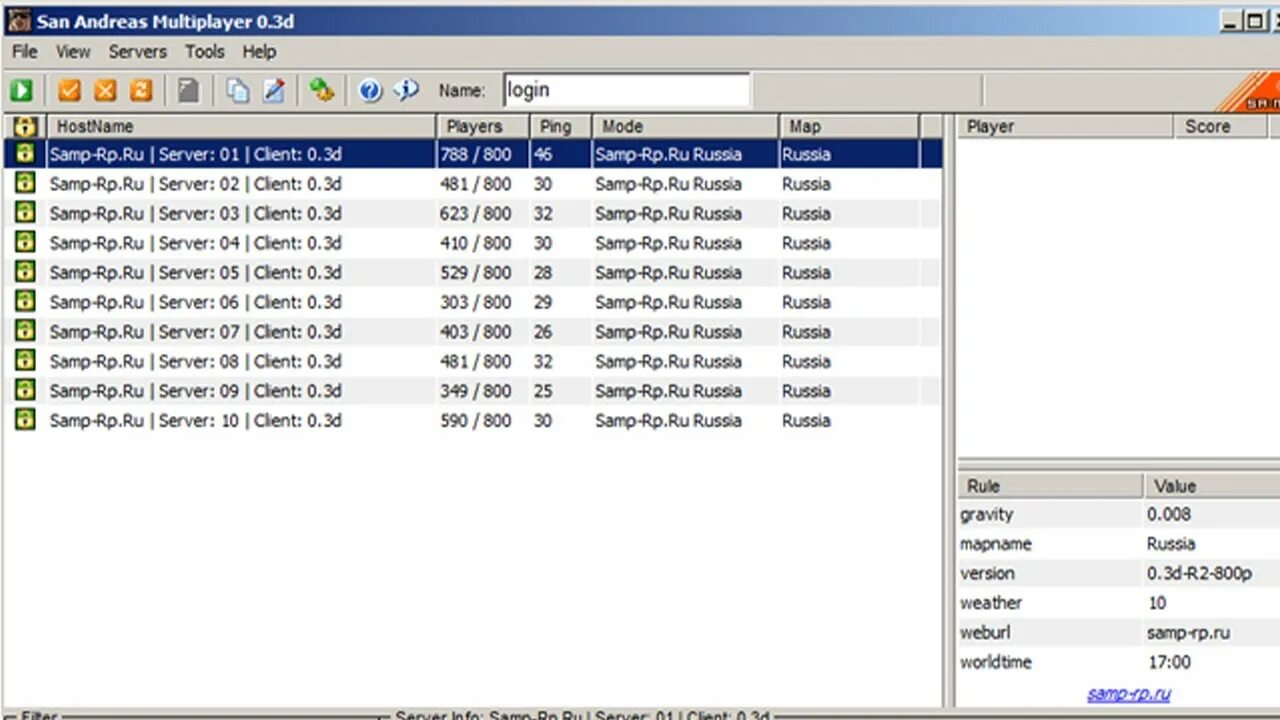Select Samp-Rp.Ru Server: 07 hostname
Image resolution: width=1280 pixels, height=720 pixels.
pyautogui.click(x=196, y=332)
